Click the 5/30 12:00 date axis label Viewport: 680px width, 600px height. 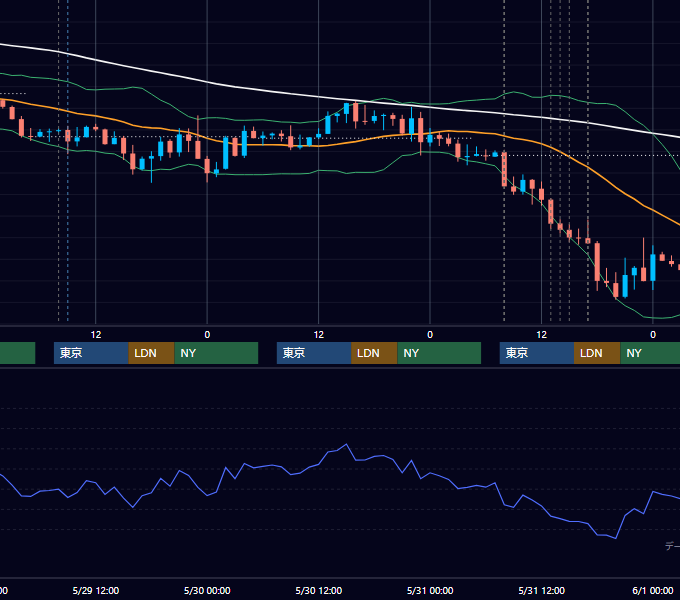(x=319, y=590)
